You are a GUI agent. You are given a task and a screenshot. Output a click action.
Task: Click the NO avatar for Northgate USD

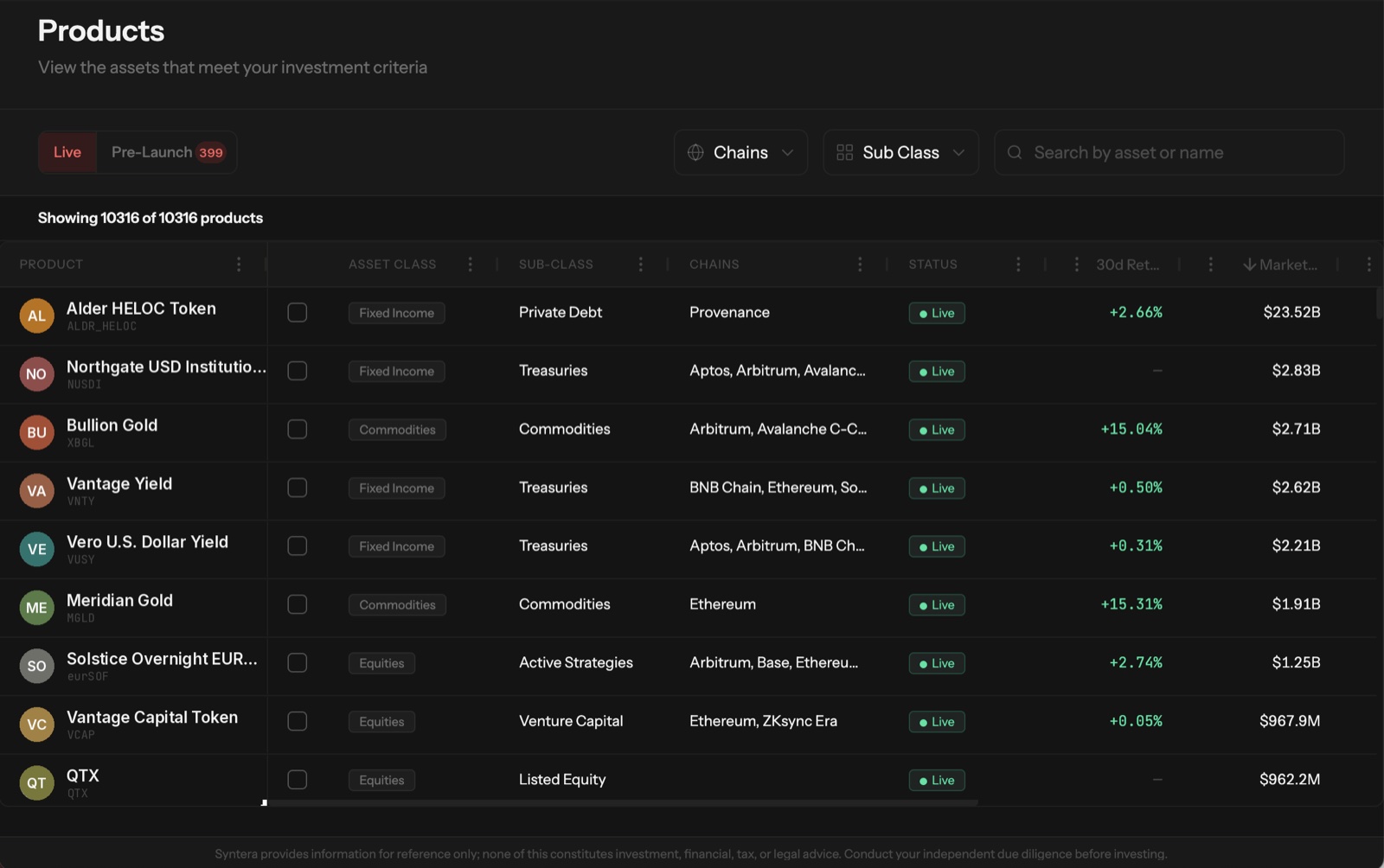pyautogui.click(x=36, y=373)
